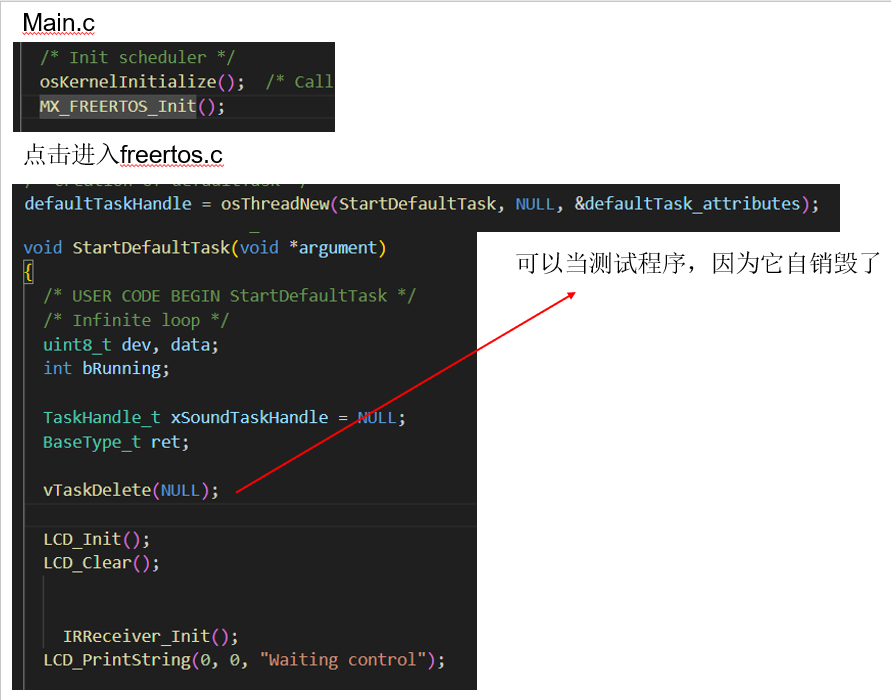The width and height of the screenshot is (891, 700).
Task: Click the LCD_PrintString line
Action: tap(244, 660)
